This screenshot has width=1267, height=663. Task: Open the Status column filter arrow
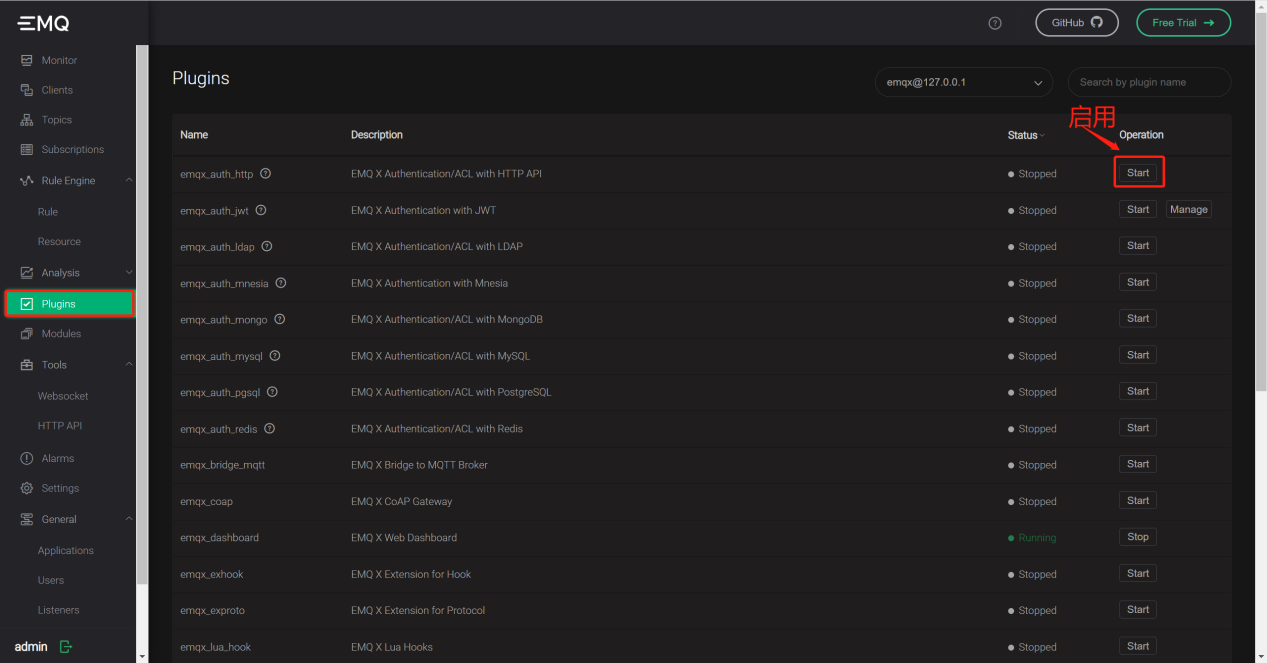pyautogui.click(x=1042, y=136)
